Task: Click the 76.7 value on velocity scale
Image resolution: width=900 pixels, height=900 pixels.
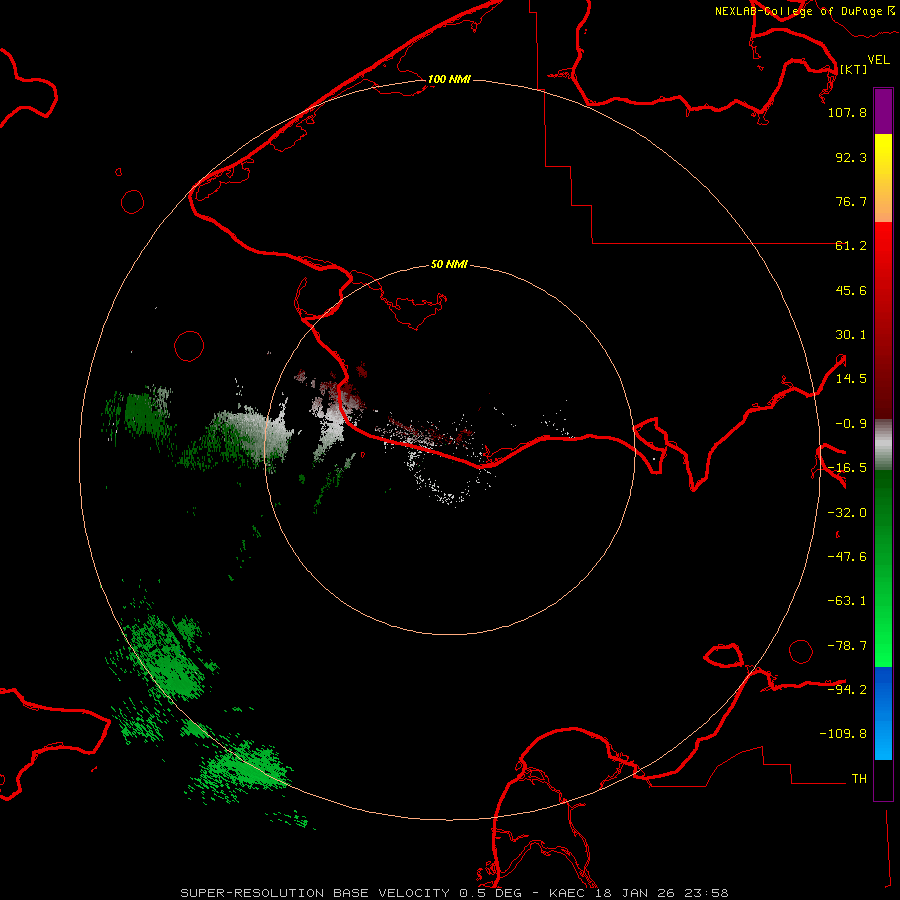Action: pos(851,201)
